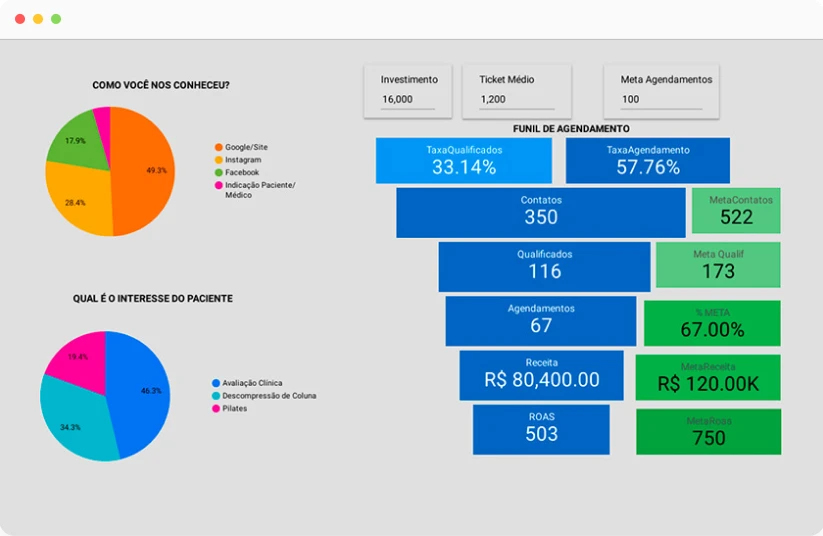The height and width of the screenshot is (536, 823).
Task: Click the Meta Agendamentos input field
Action: [x=661, y=100]
